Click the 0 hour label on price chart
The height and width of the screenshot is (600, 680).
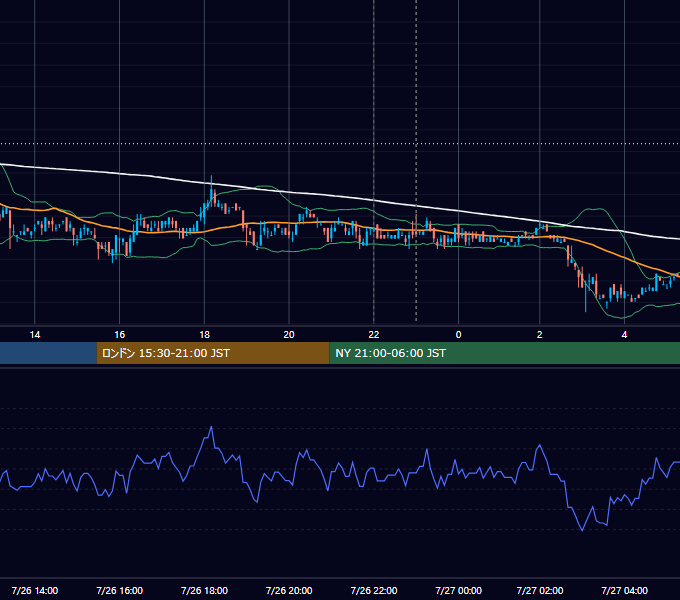point(458,335)
